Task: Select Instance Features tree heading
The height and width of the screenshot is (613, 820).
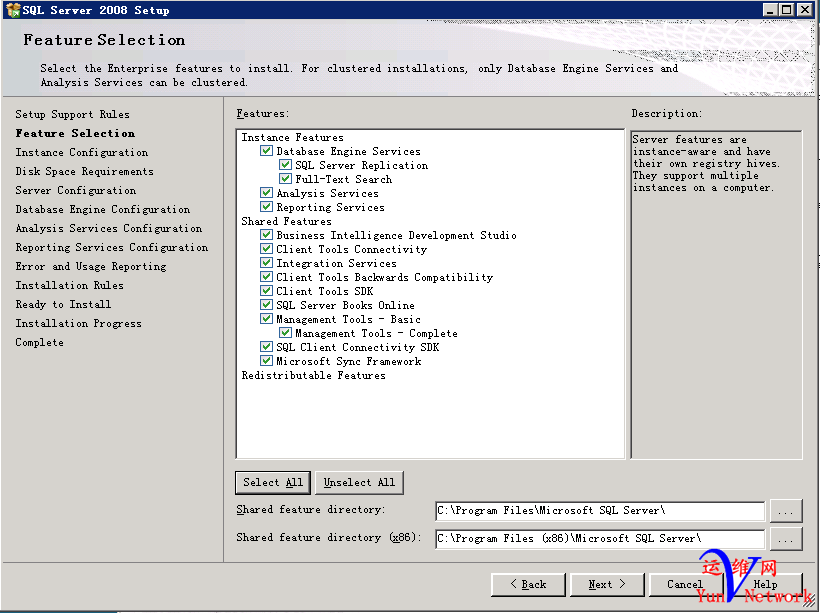Action: [x=292, y=137]
